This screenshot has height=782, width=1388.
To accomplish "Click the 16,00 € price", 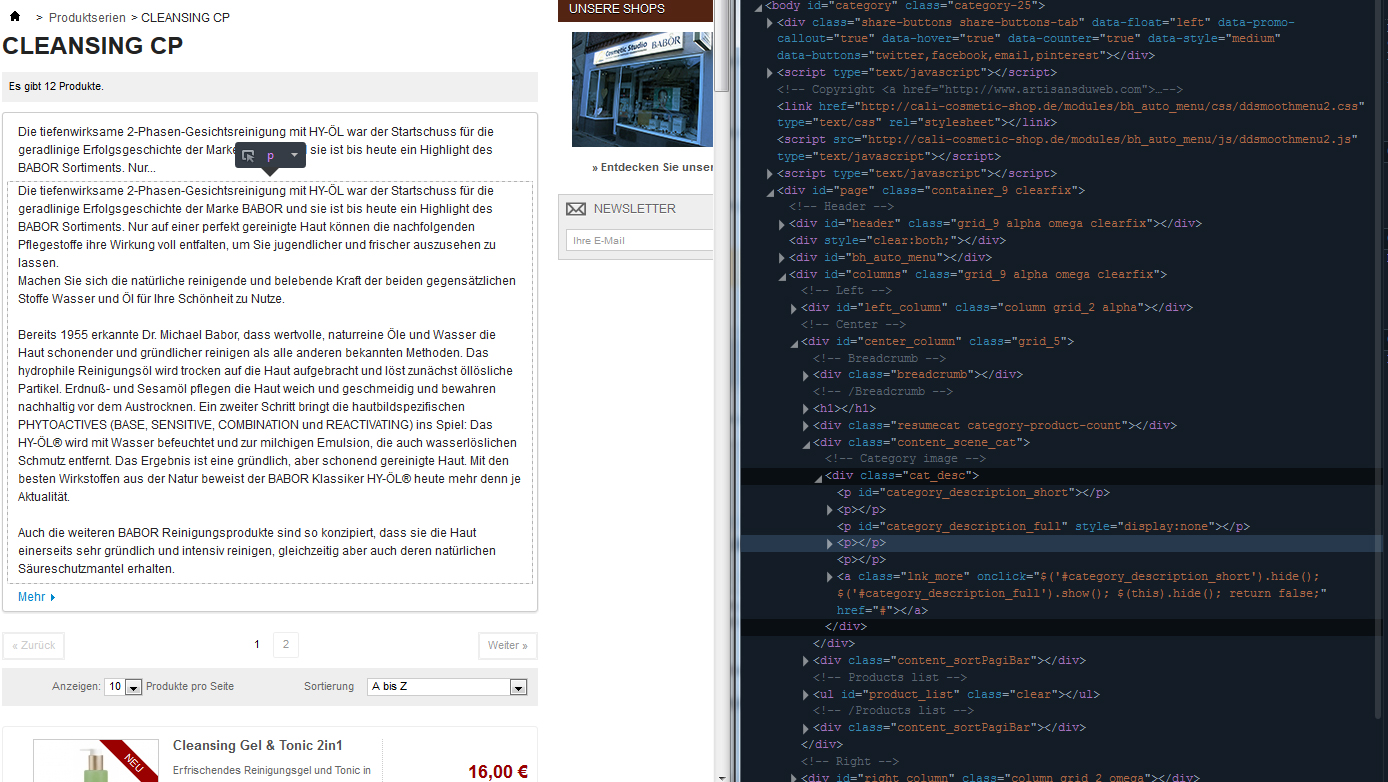I will pos(498,771).
